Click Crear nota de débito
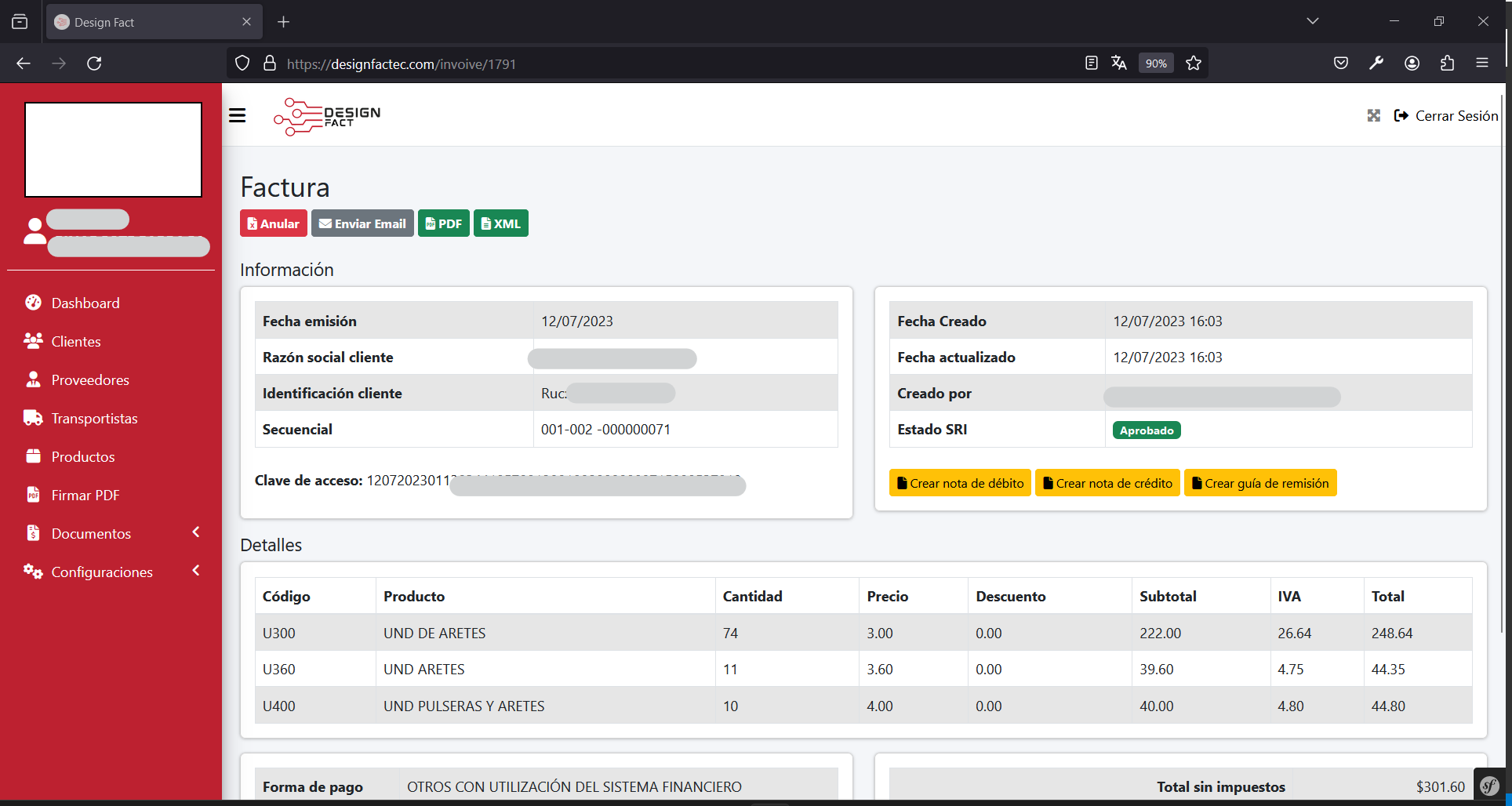Screen dimensions: 1512x806 coord(960,483)
